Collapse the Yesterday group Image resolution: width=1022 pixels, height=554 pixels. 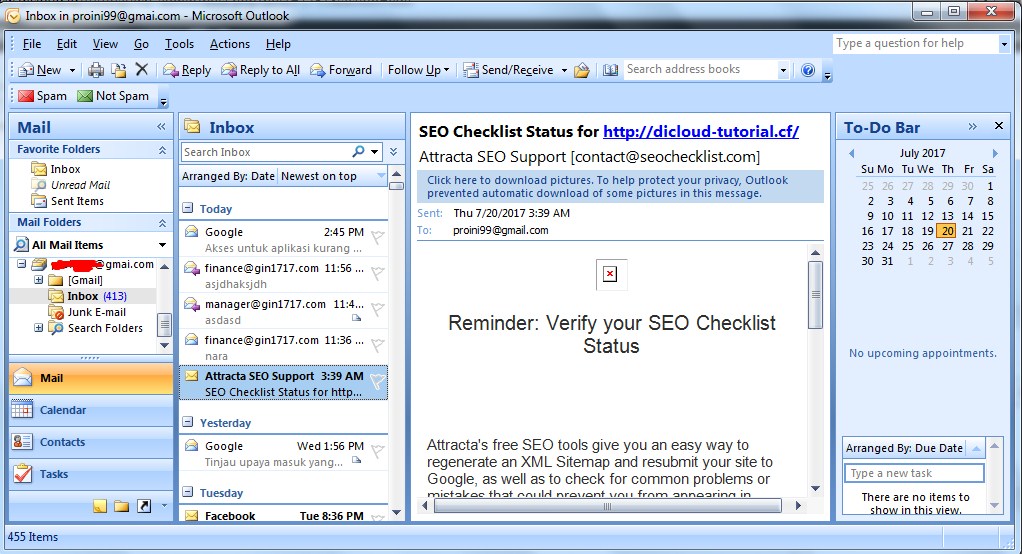188,422
